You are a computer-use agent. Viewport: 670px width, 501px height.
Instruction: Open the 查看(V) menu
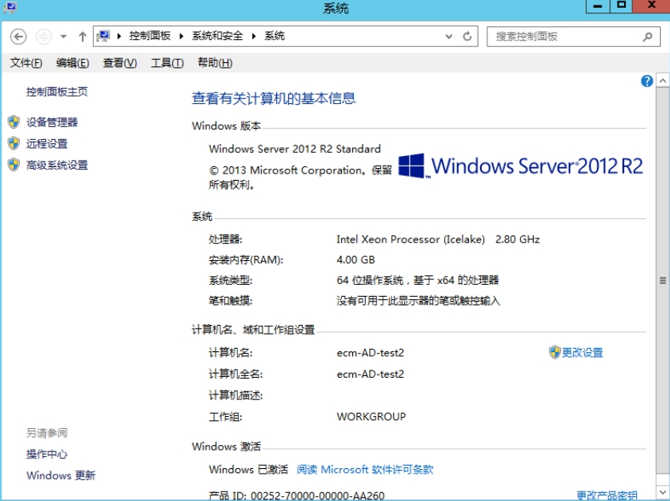click(120, 63)
